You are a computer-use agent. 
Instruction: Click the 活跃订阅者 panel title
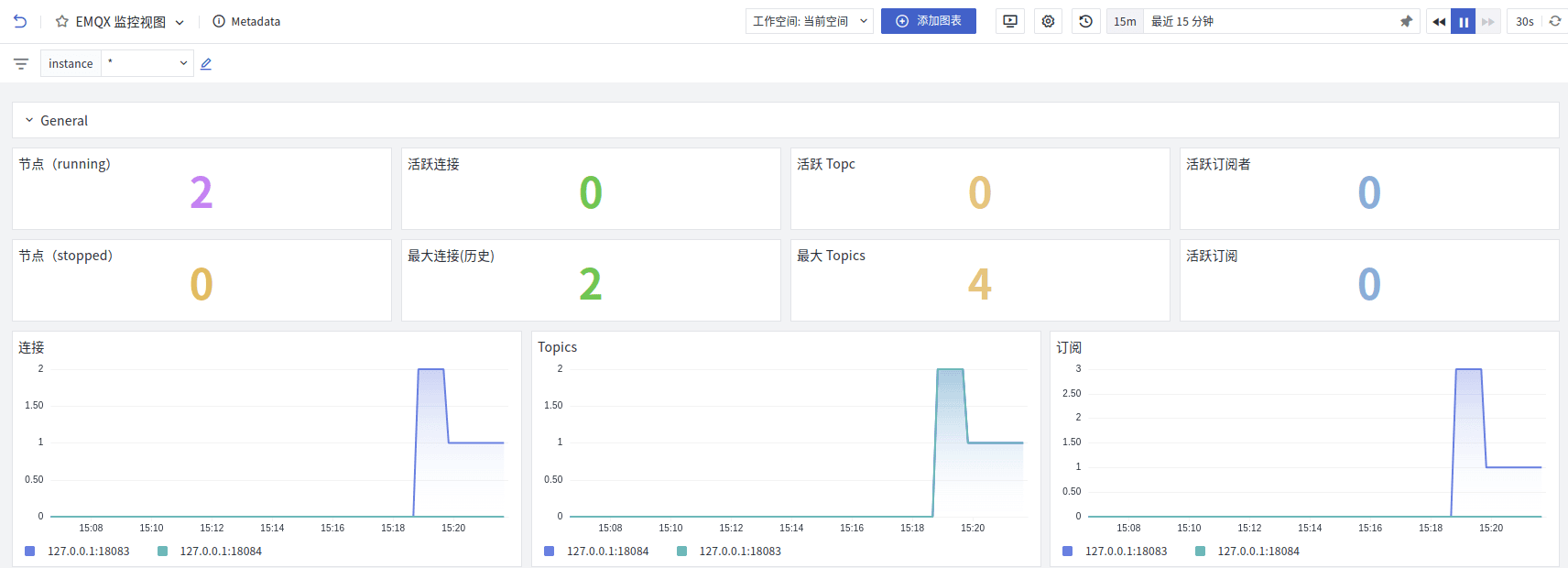(x=1218, y=164)
